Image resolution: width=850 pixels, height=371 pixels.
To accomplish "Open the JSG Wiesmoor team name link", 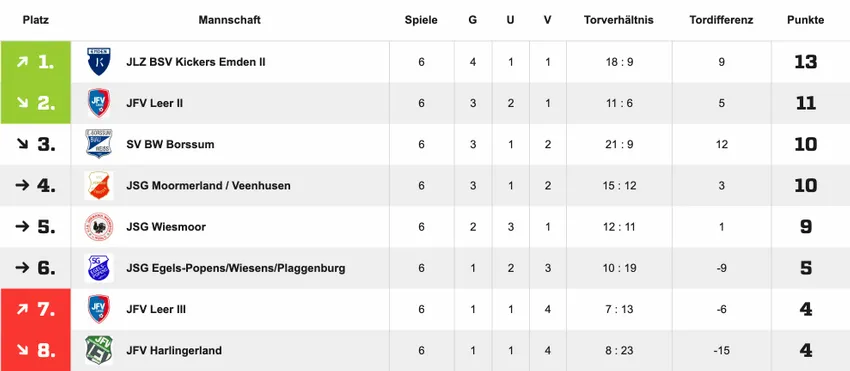I will pyautogui.click(x=166, y=227).
